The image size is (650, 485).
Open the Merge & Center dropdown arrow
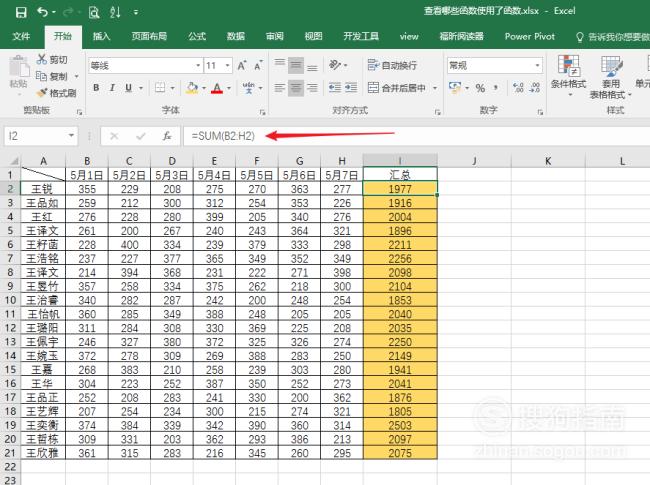pyautogui.click(x=435, y=88)
